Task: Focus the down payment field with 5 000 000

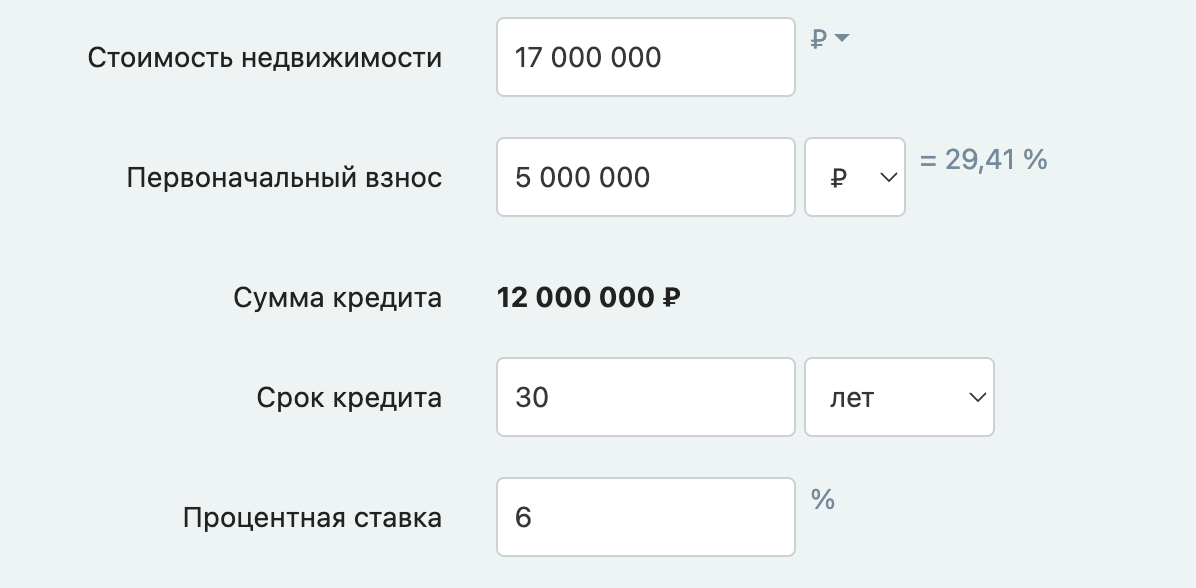Action: click(645, 177)
